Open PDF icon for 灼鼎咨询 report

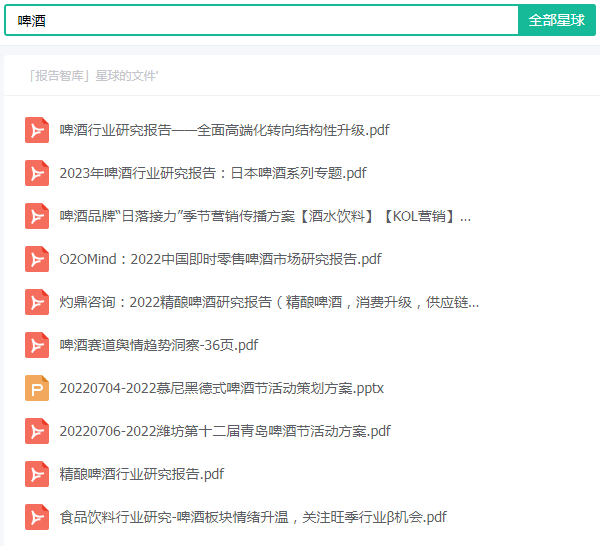coord(37,302)
